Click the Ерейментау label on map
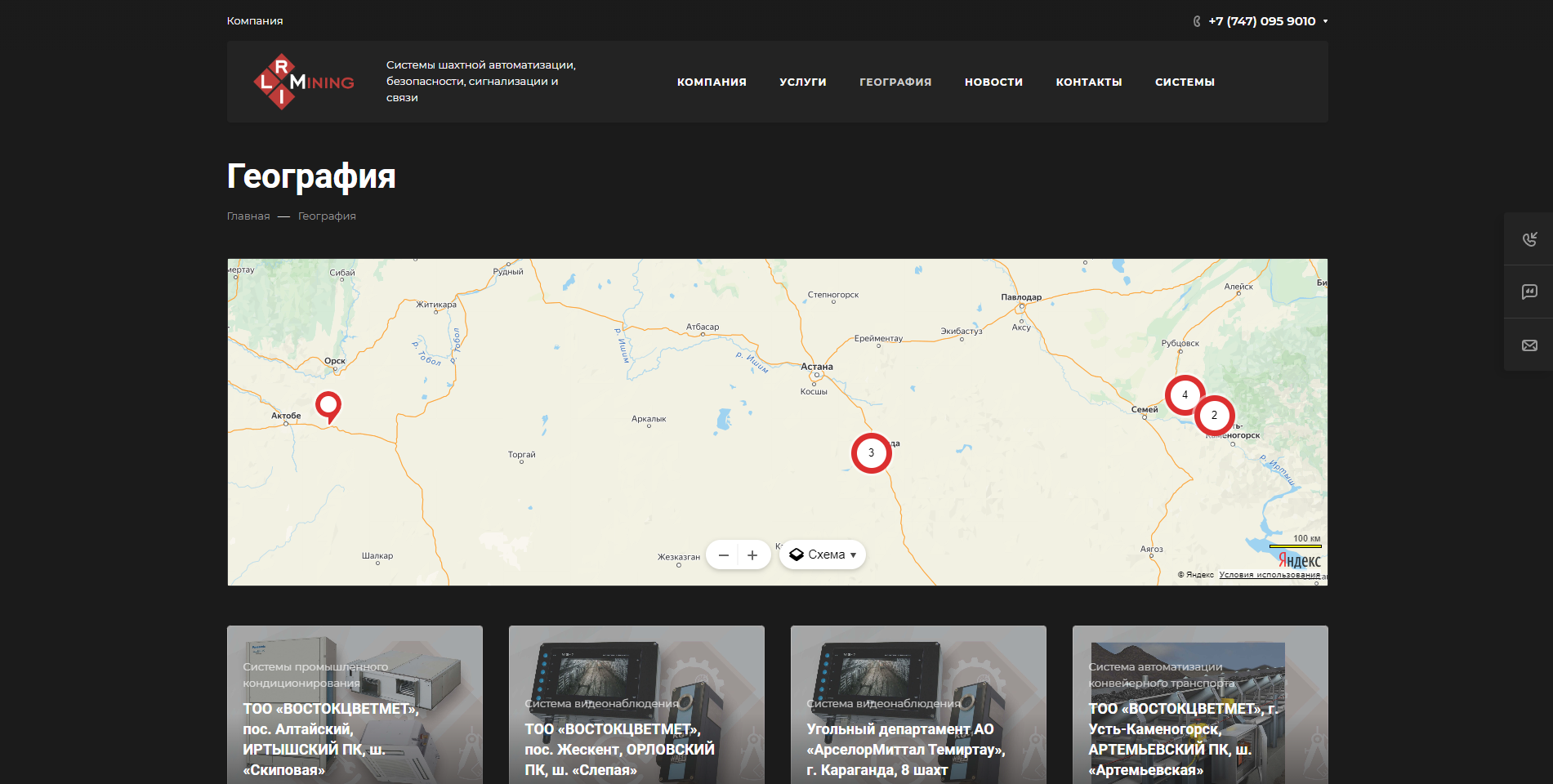This screenshot has width=1553, height=784. click(878, 338)
